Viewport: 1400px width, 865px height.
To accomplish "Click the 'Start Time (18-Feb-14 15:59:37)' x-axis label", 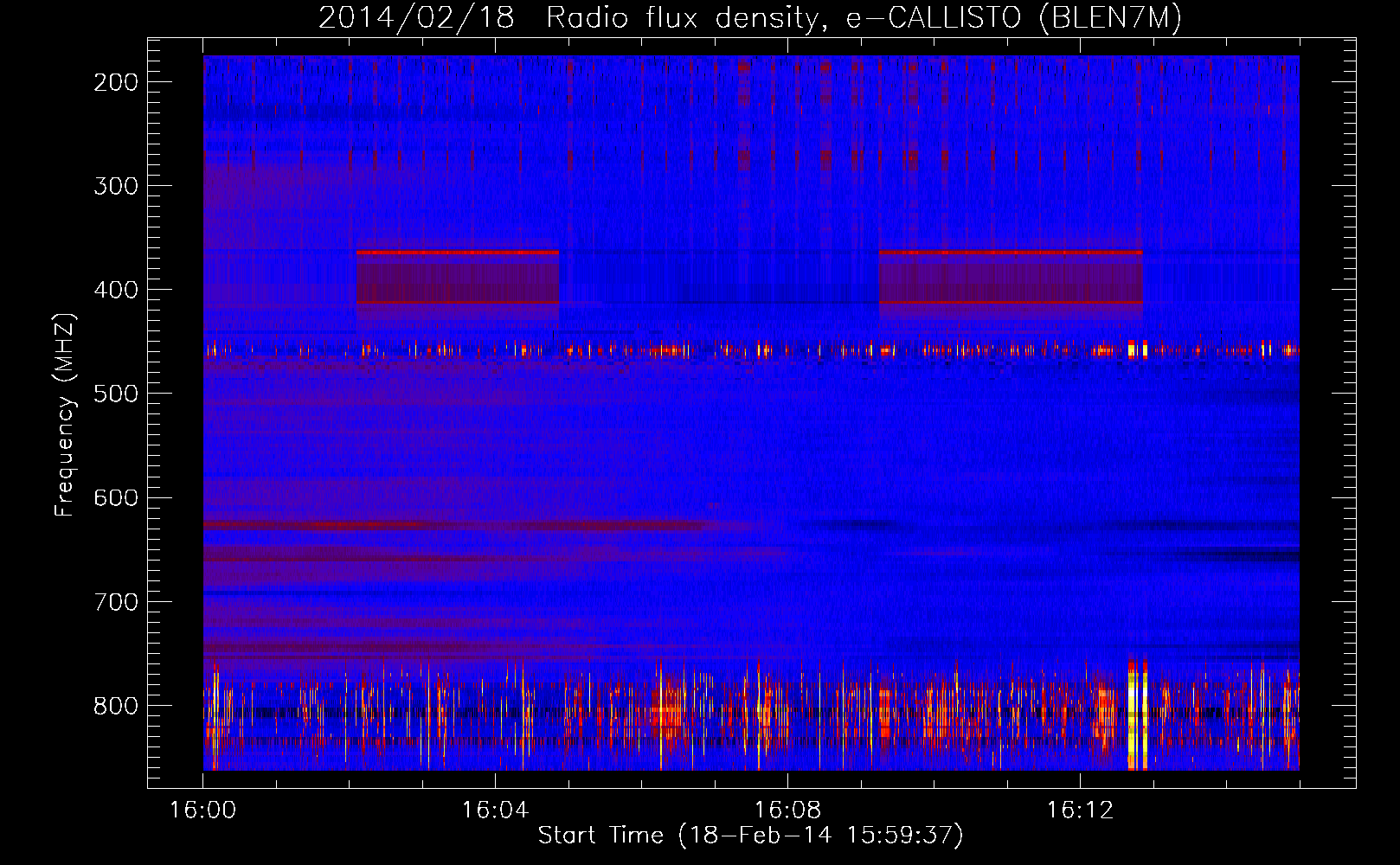I will coord(750,836).
